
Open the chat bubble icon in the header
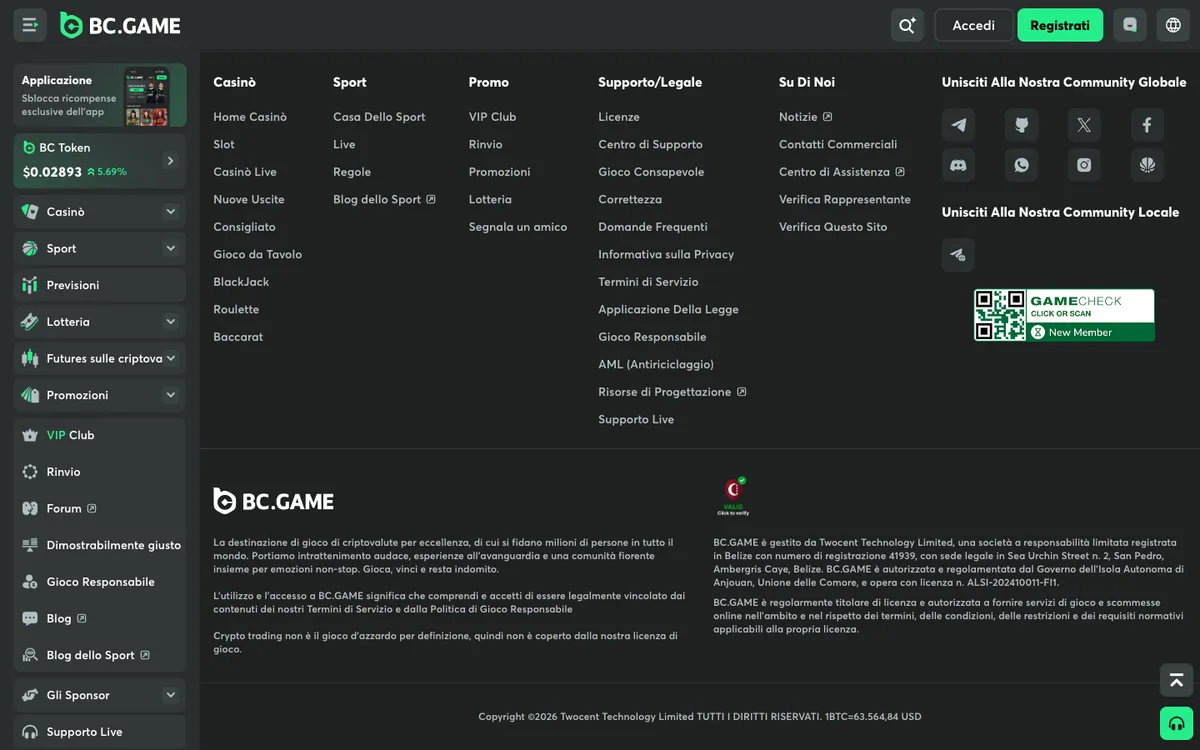pos(1130,25)
